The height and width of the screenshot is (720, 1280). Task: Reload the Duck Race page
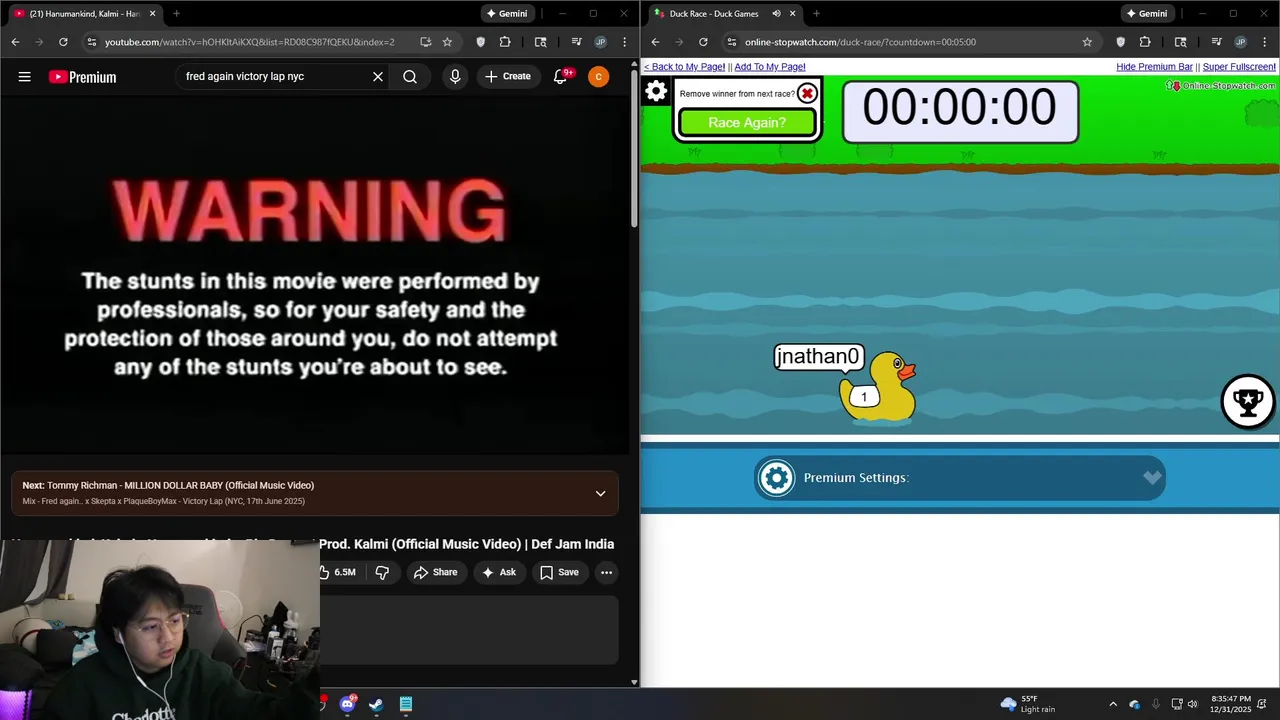(x=703, y=42)
